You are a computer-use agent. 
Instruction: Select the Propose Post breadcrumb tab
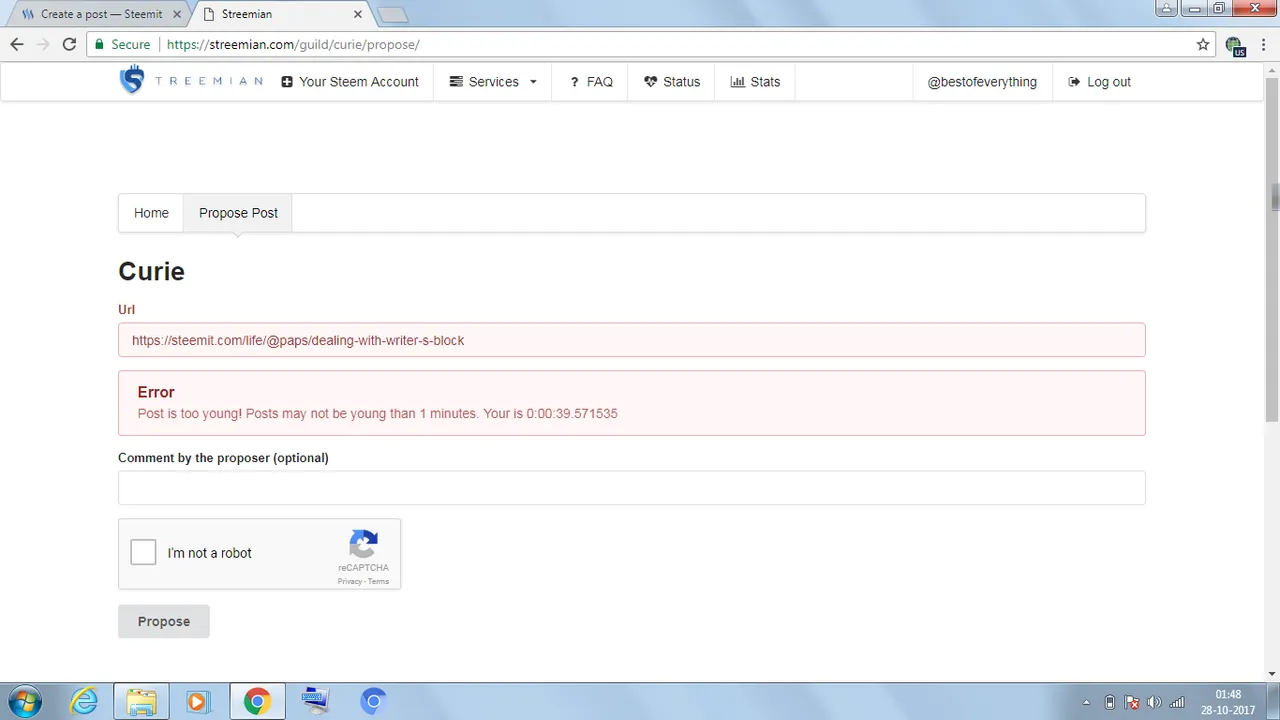click(238, 213)
